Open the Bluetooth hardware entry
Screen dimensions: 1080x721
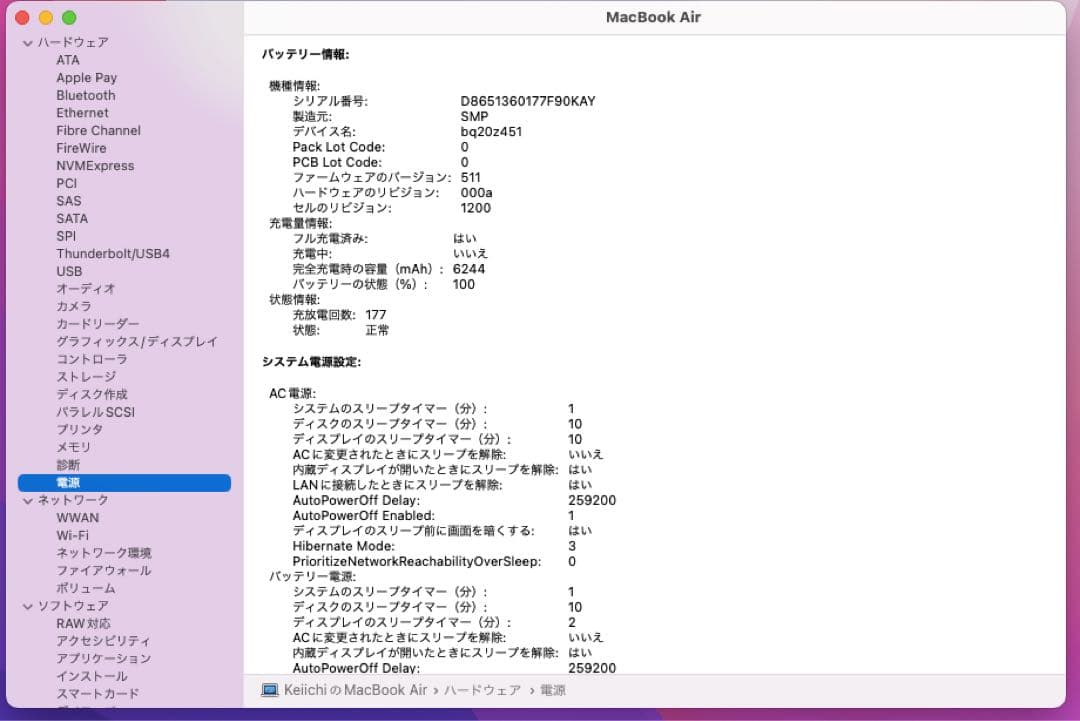86,95
